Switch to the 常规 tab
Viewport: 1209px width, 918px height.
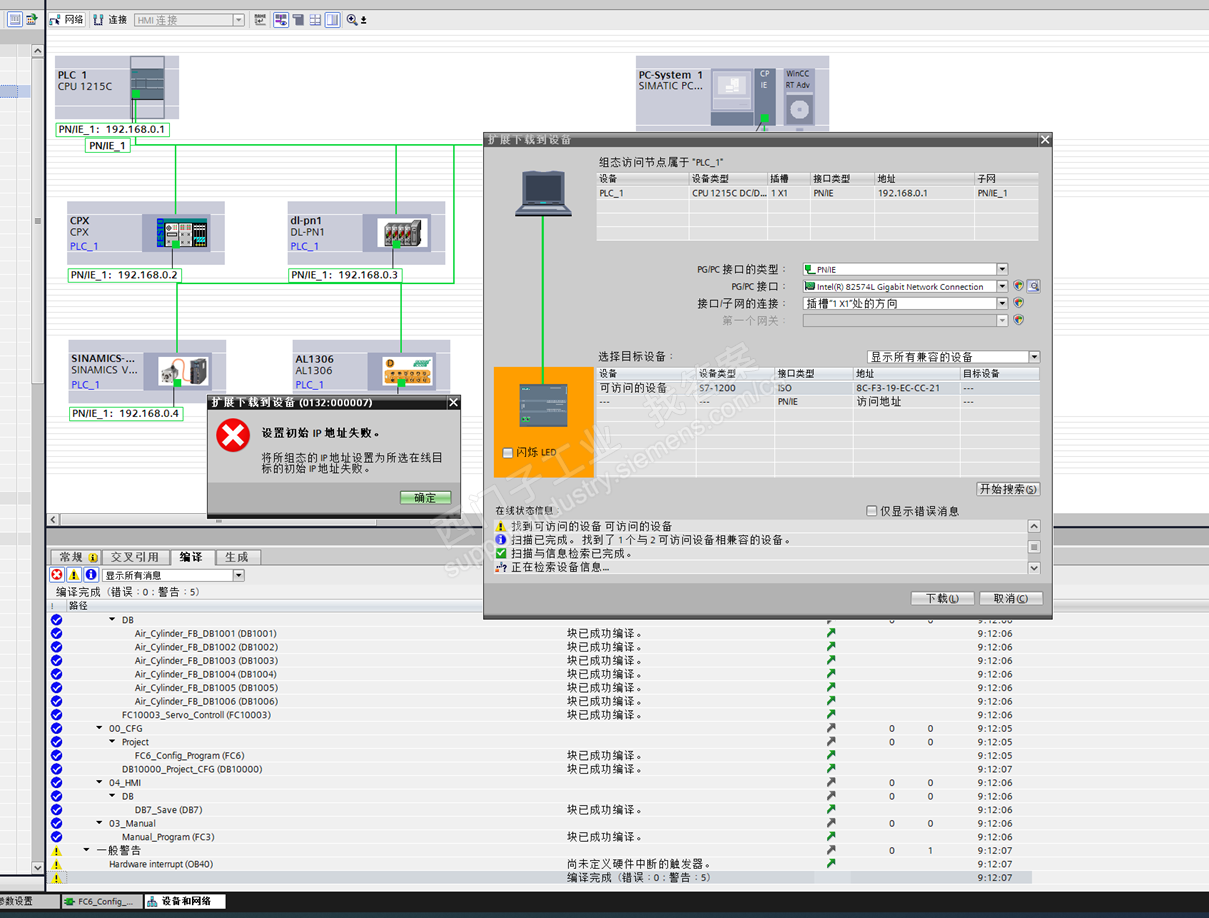tap(77, 558)
